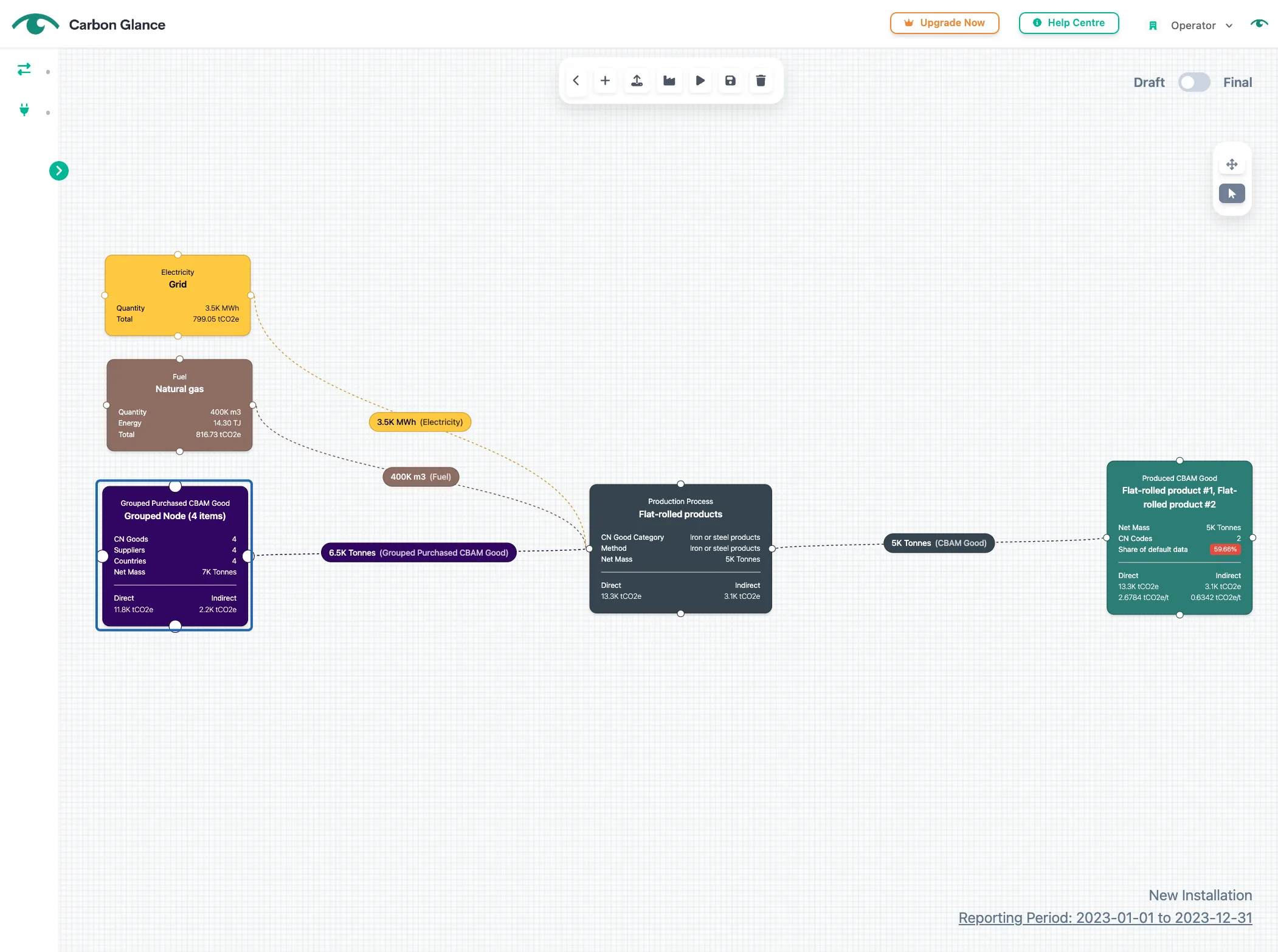The image size is (1278, 952).
Task: Click the 6.5K Tonnes grouped purchased label
Action: click(419, 553)
